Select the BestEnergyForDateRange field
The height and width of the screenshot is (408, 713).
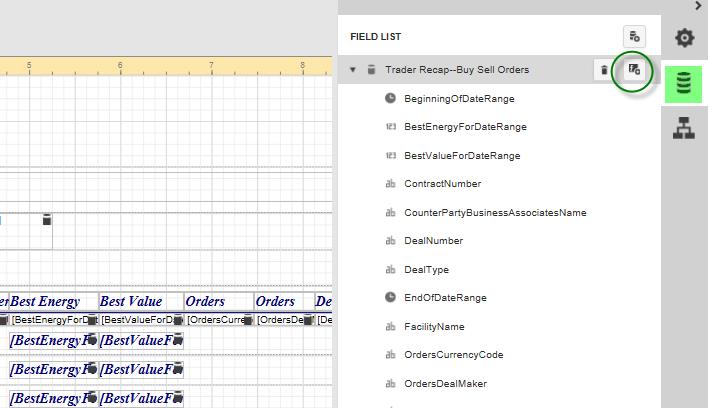[465, 127]
